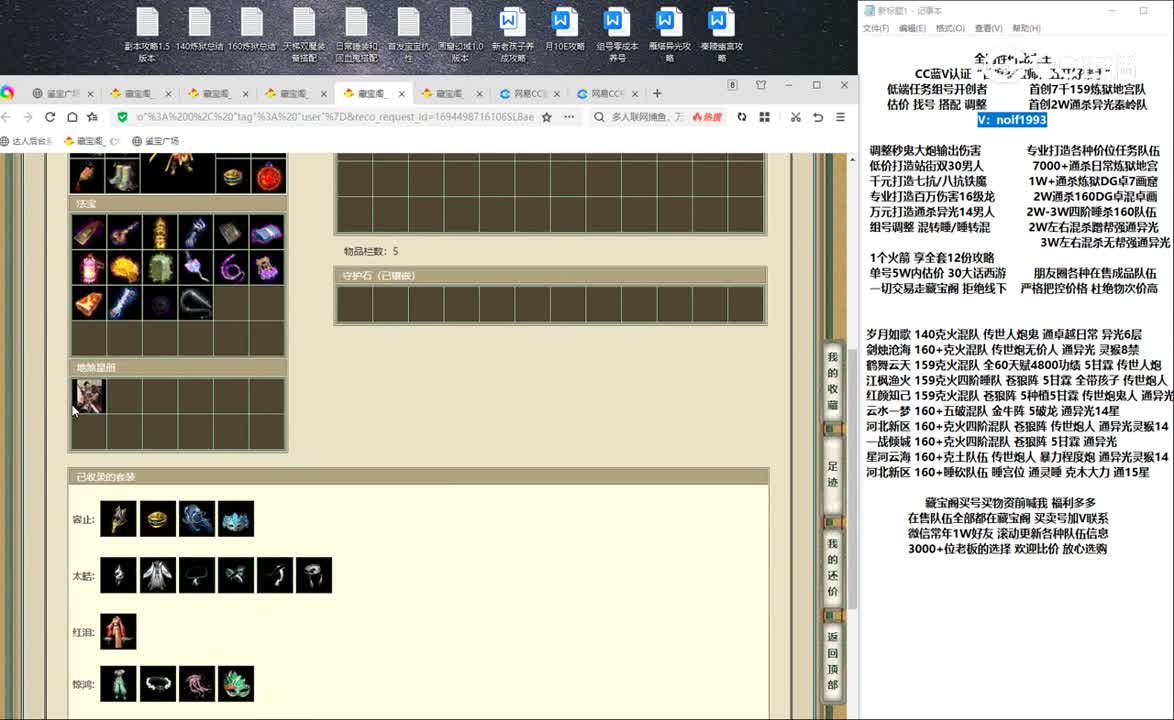Click highlighted 'V: noif1993' text in Notepad

1012,120
